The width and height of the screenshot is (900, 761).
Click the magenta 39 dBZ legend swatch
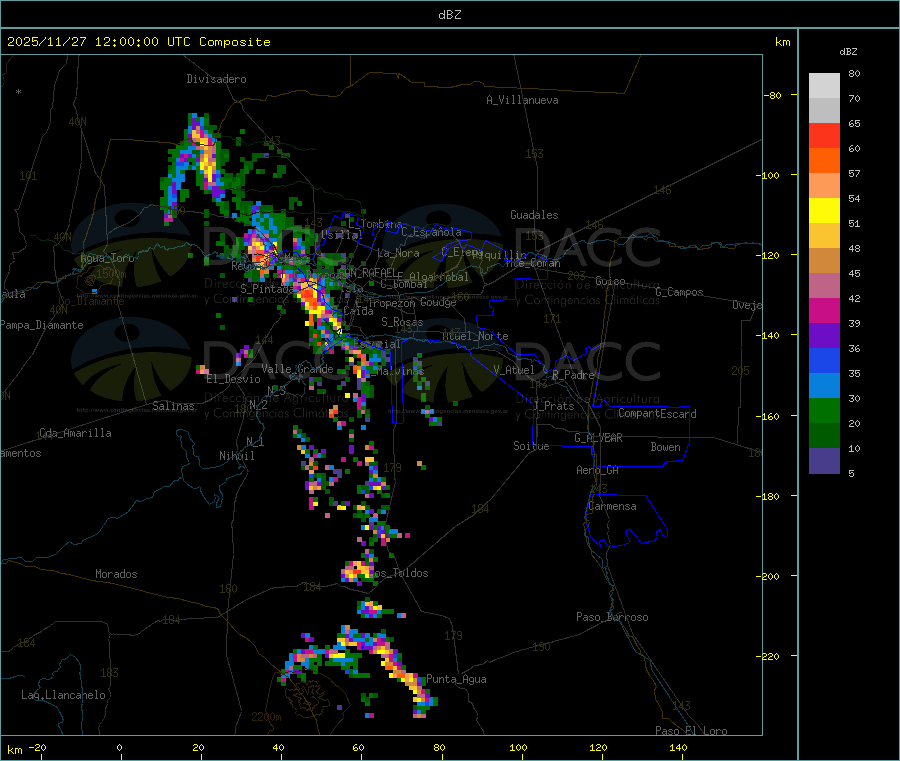[x=824, y=310]
